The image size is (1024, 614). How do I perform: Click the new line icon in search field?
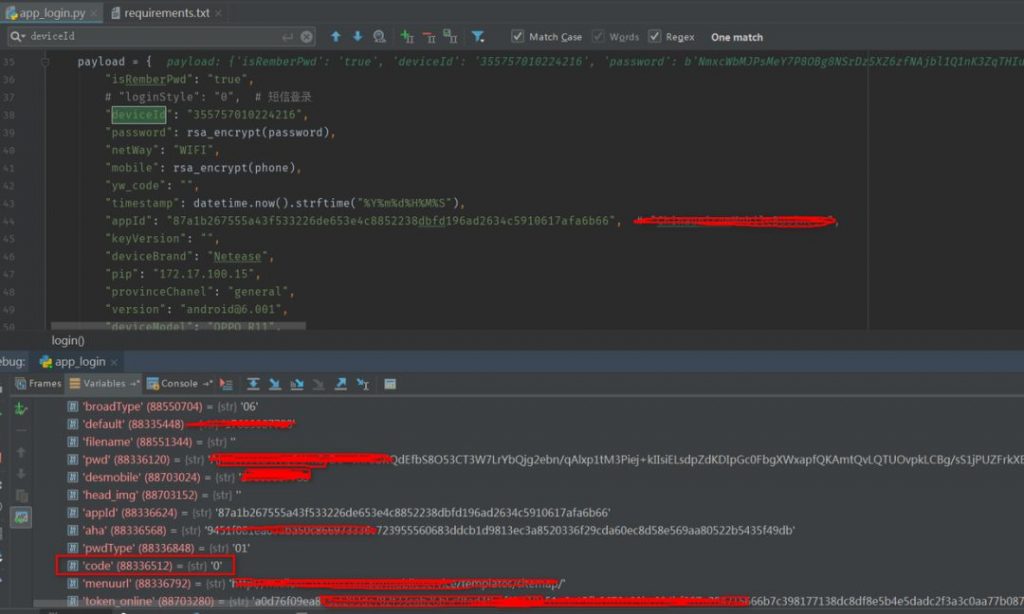pos(287,37)
